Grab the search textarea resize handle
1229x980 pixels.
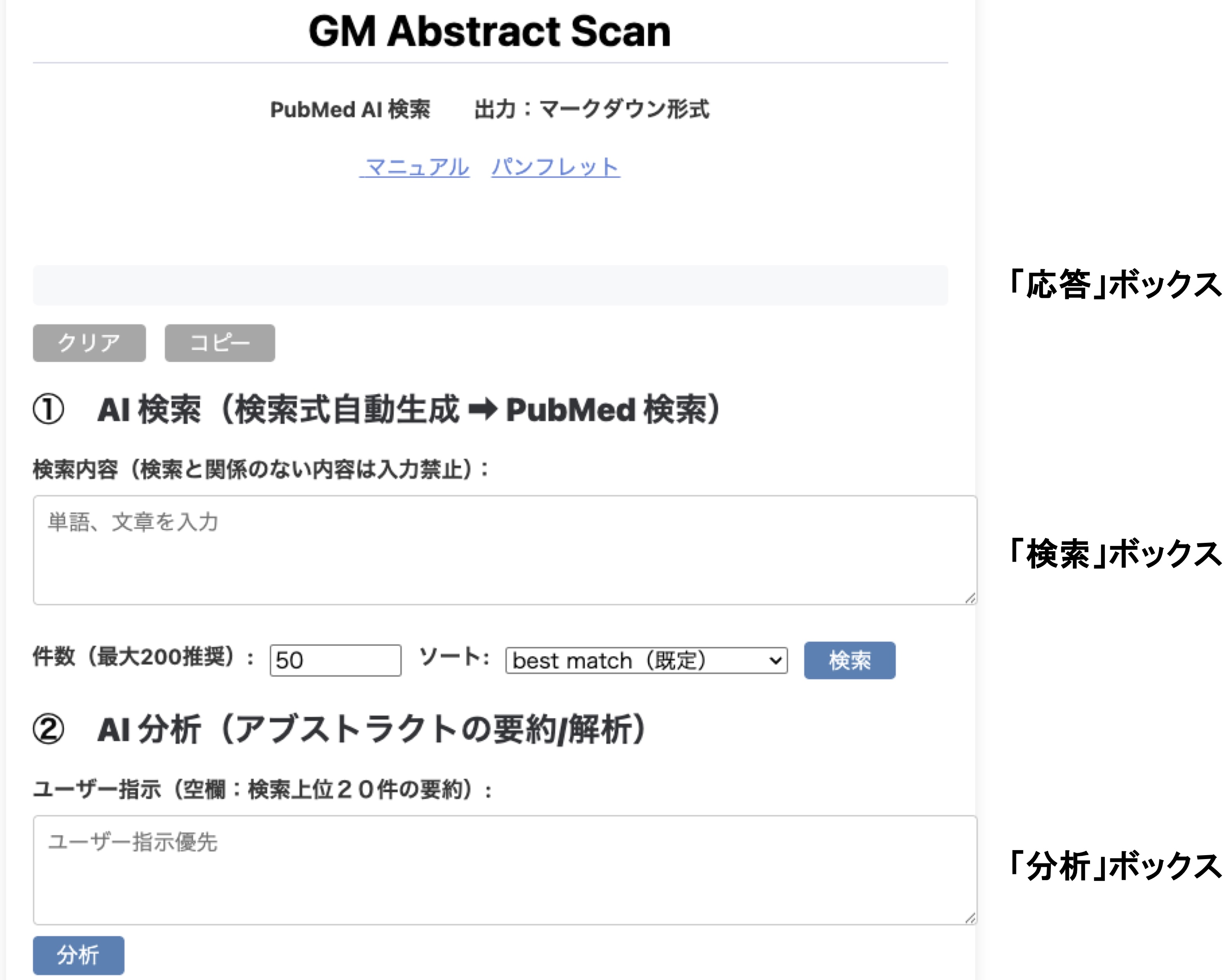coord(970,598)
